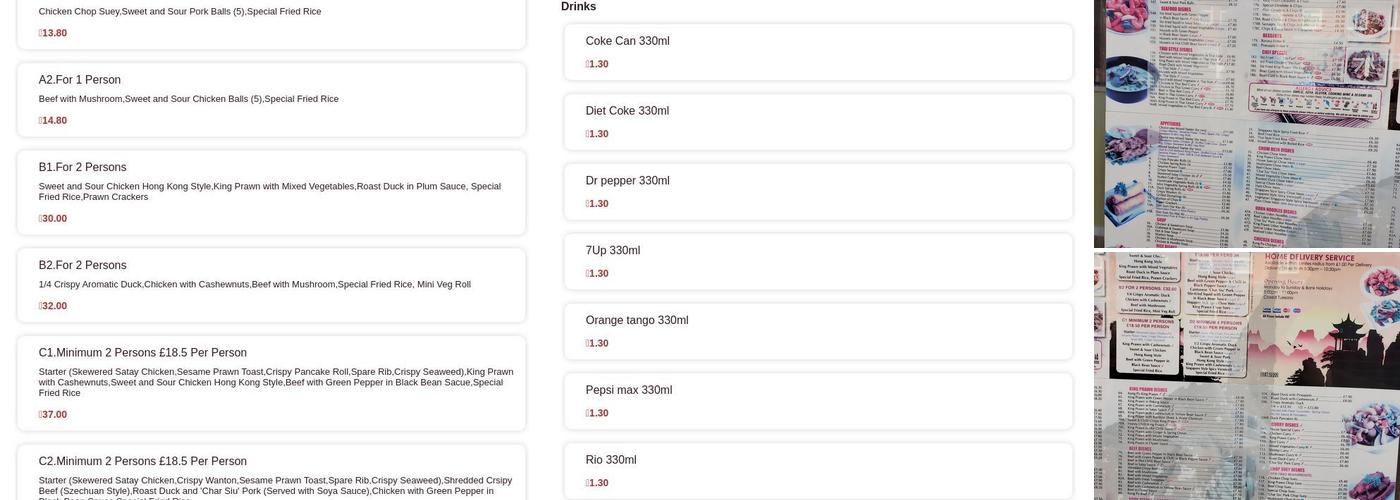Open C1.Minimum 2 Persons meal card
The image size is (1400, 500).
tap(271, 383)
